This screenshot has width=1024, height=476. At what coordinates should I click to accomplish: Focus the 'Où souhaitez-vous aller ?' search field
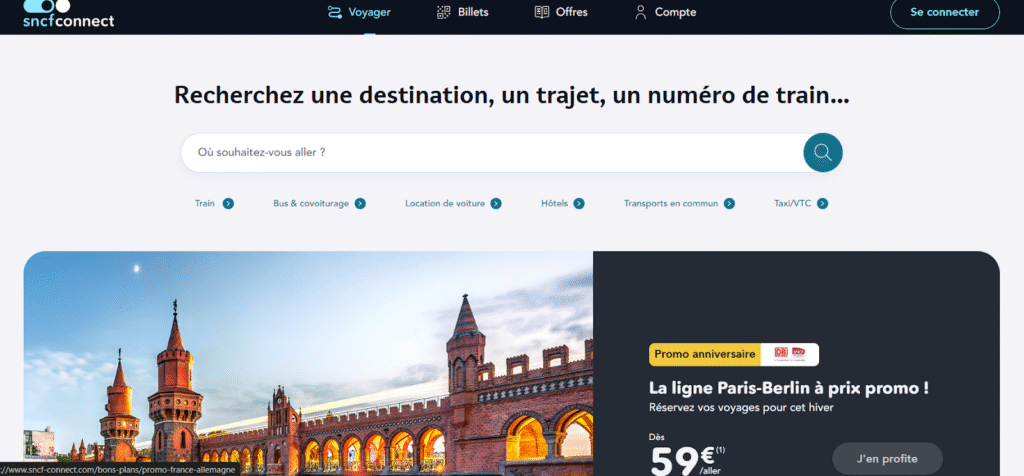coord(490,152)
